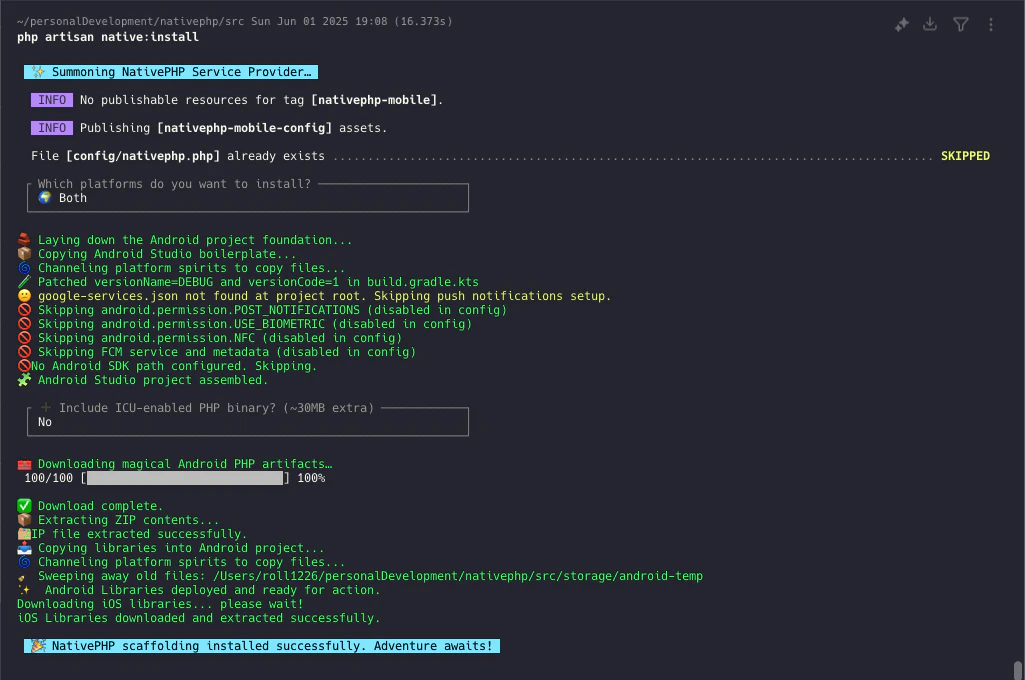Click the INFO badge beside 'Publishing' line
The width and height of the screenshot is (1025, 680).
[x=52, y=128]
